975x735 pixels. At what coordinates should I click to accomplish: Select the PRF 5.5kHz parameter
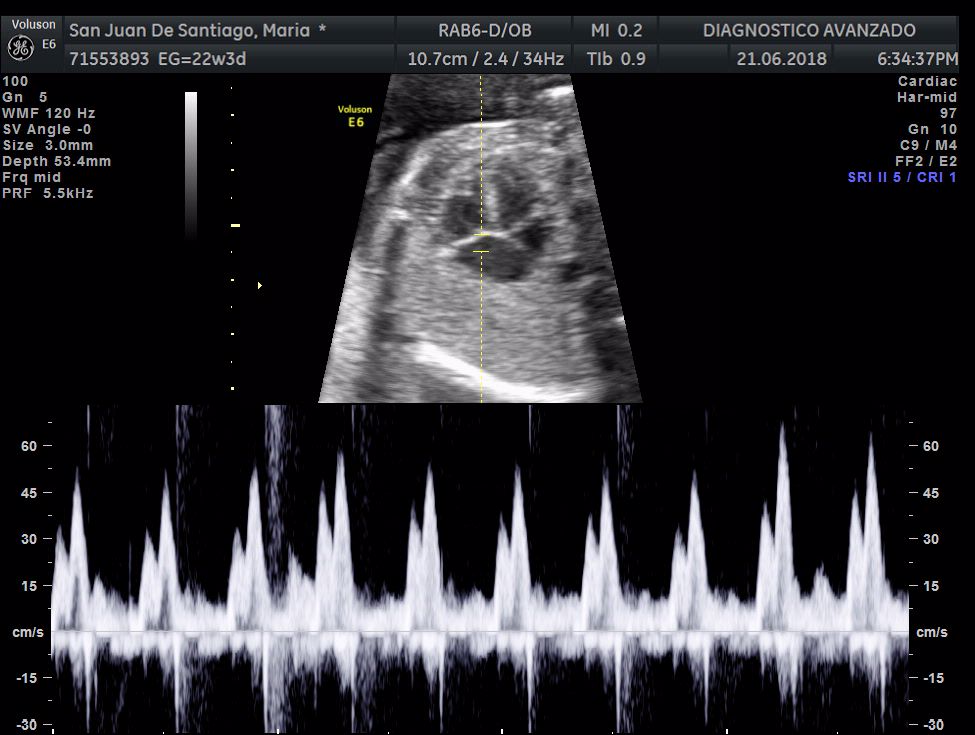point(48,193)
